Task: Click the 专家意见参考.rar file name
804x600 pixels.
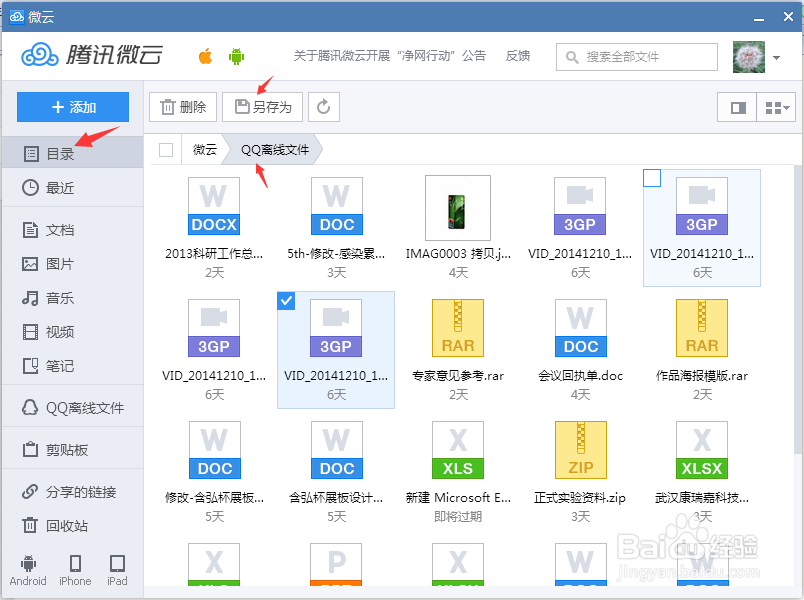Action: point(458,376)
